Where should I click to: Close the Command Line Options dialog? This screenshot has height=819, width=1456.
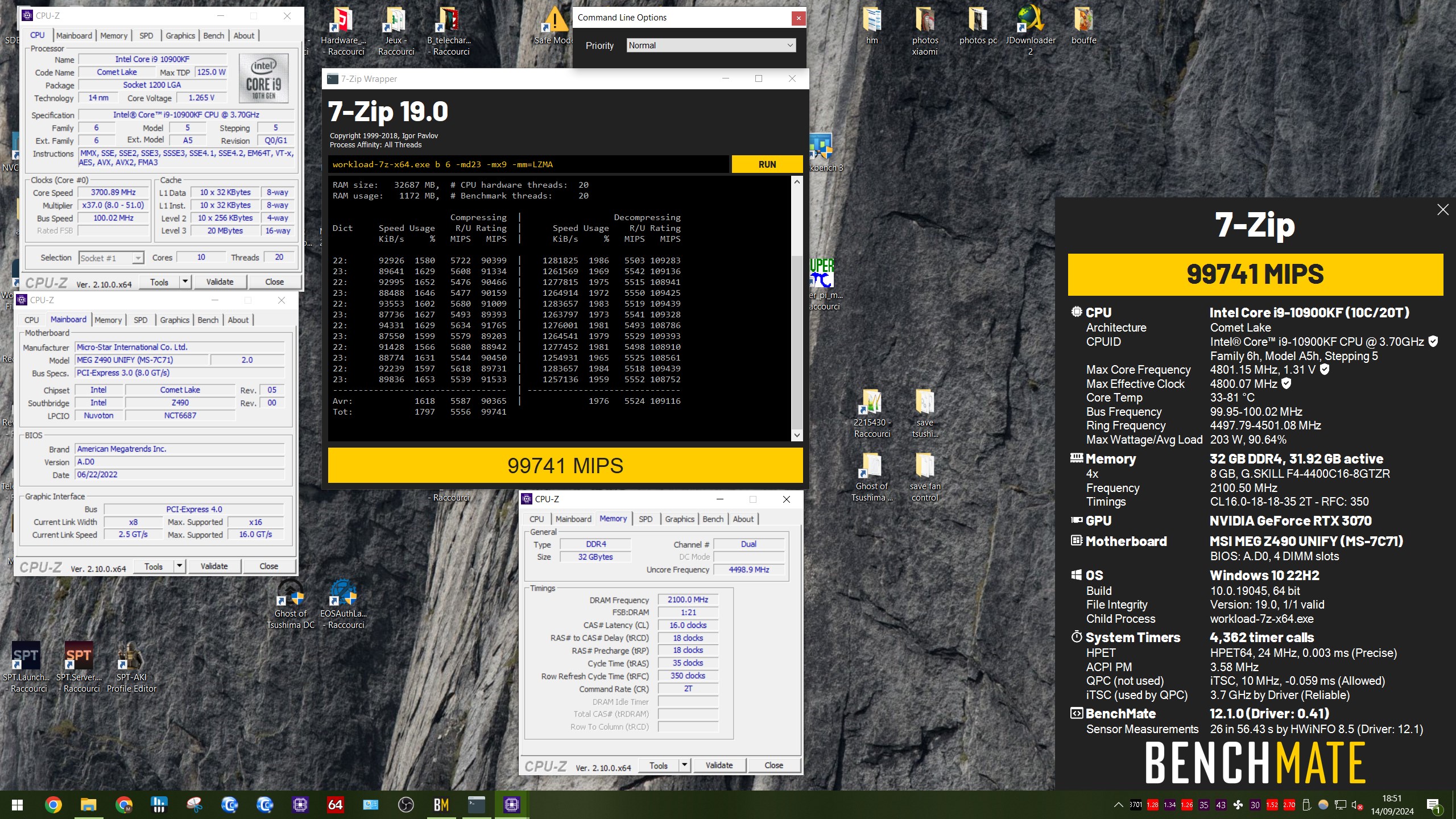[799, 18]
